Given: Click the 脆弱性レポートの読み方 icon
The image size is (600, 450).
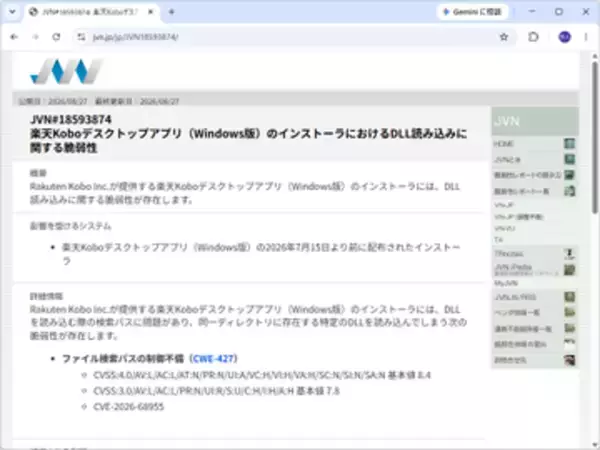Looking at the screenshot, I should pos(569,175).
